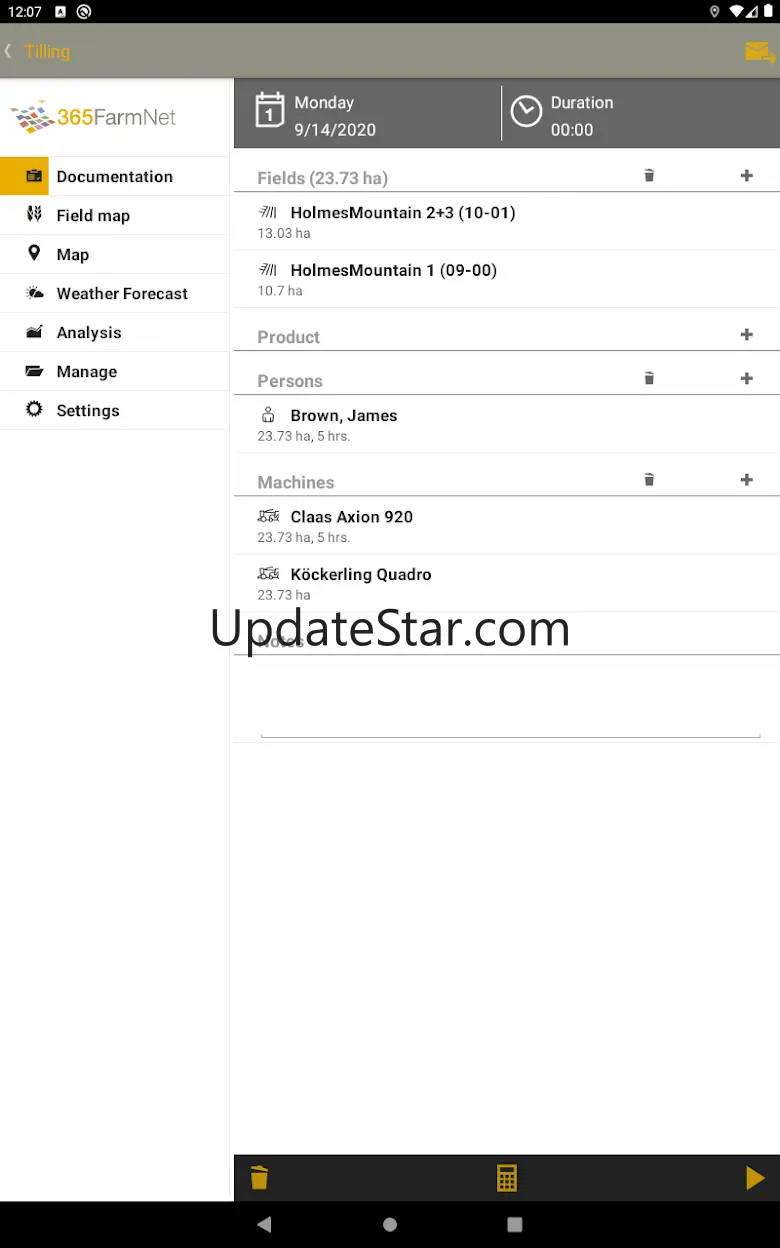Open the Monday 9/14/2020 date picker
780x1248 pixels.
(x=367, y=115)
